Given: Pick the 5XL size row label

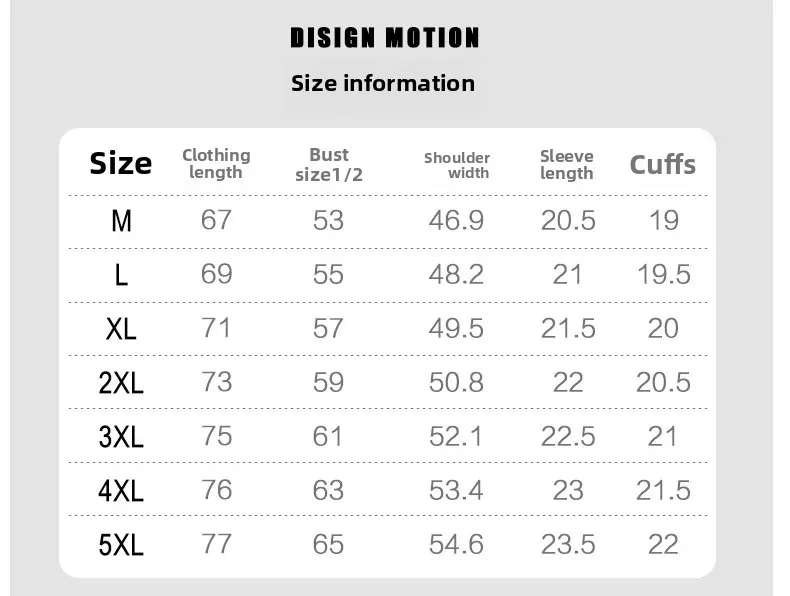Looking at the screenshot, I should (x=121, y=545).
